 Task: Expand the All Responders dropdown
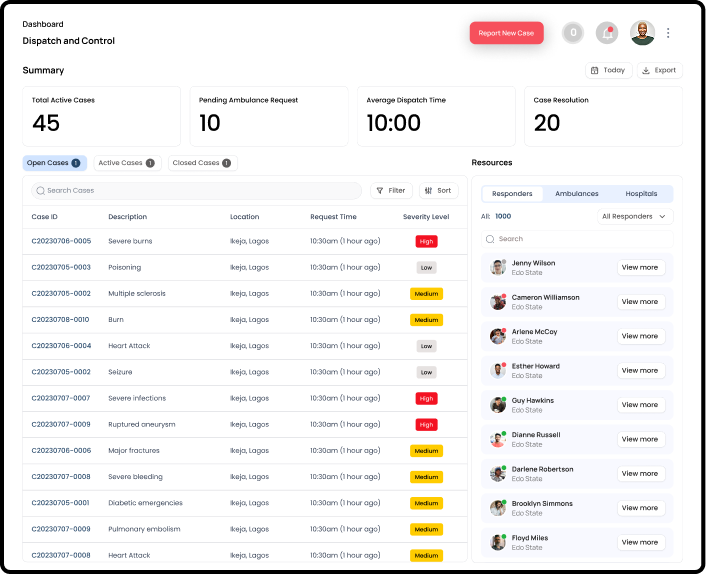tap(635, 216)
